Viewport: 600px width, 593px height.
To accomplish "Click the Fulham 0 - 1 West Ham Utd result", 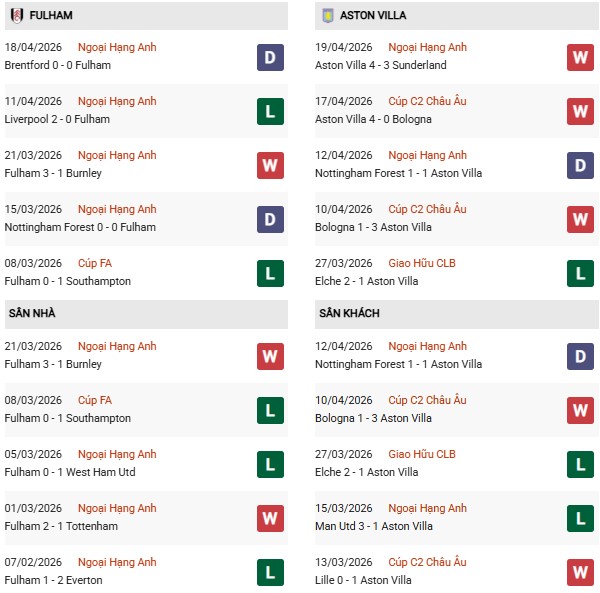I will [x=71, y=472].
